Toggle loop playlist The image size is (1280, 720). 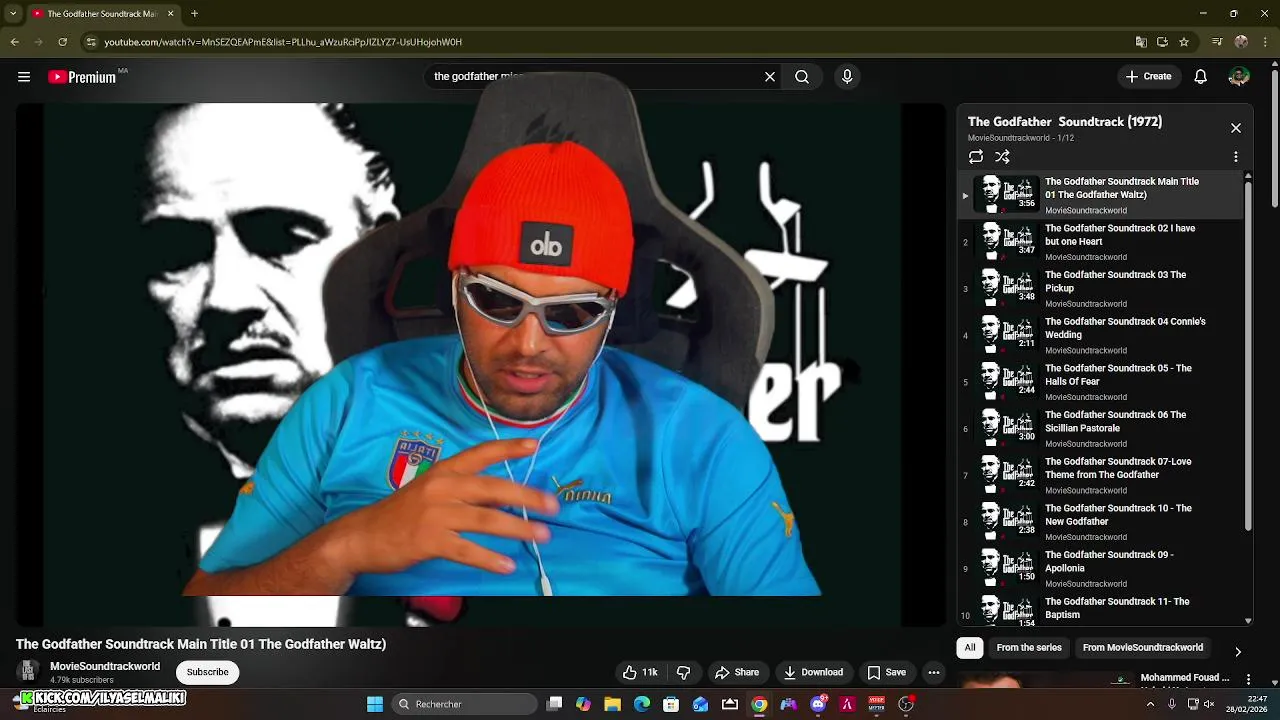[976, 157]
